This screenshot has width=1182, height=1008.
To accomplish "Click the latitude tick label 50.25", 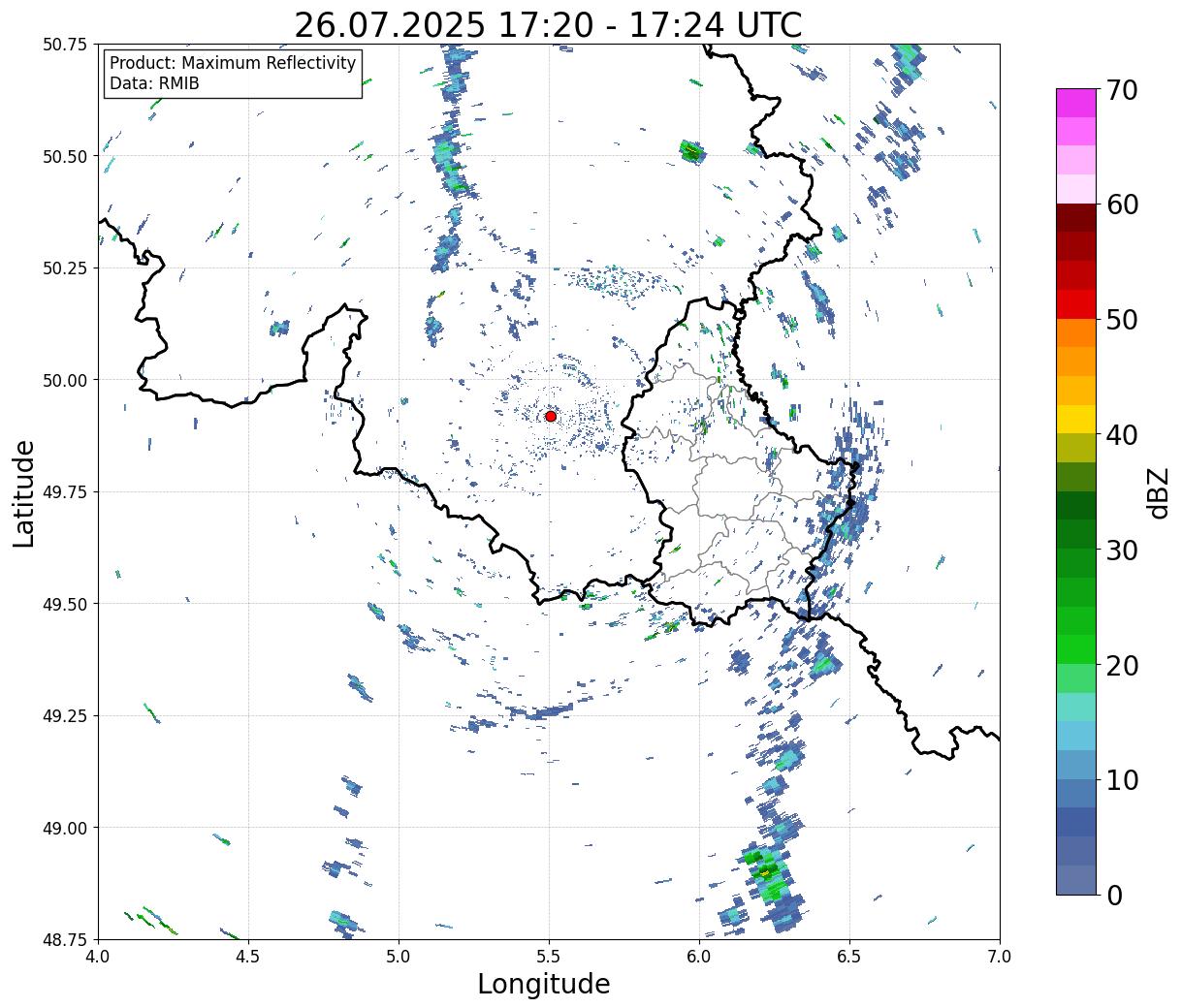I will [65, 268].
